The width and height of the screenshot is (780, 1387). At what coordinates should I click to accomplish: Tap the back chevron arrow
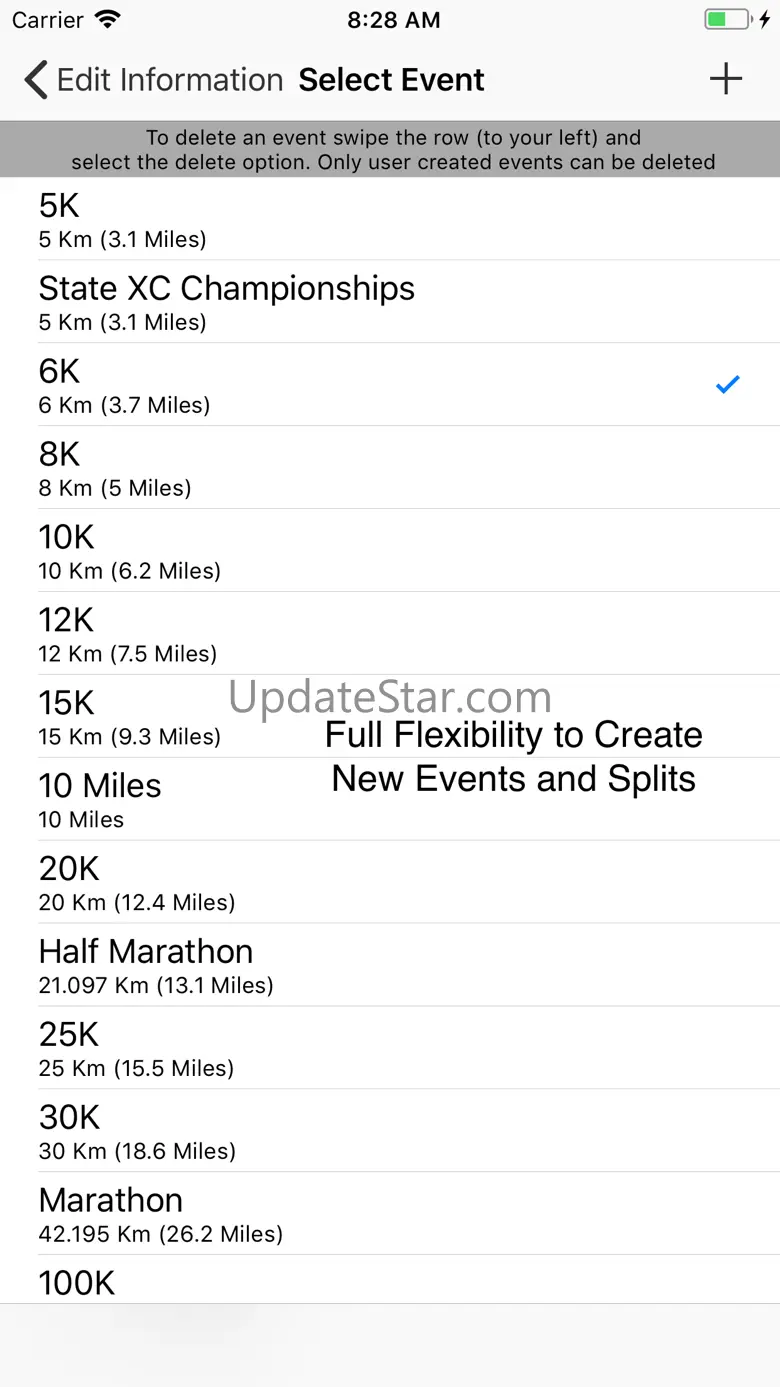[36, 80]
